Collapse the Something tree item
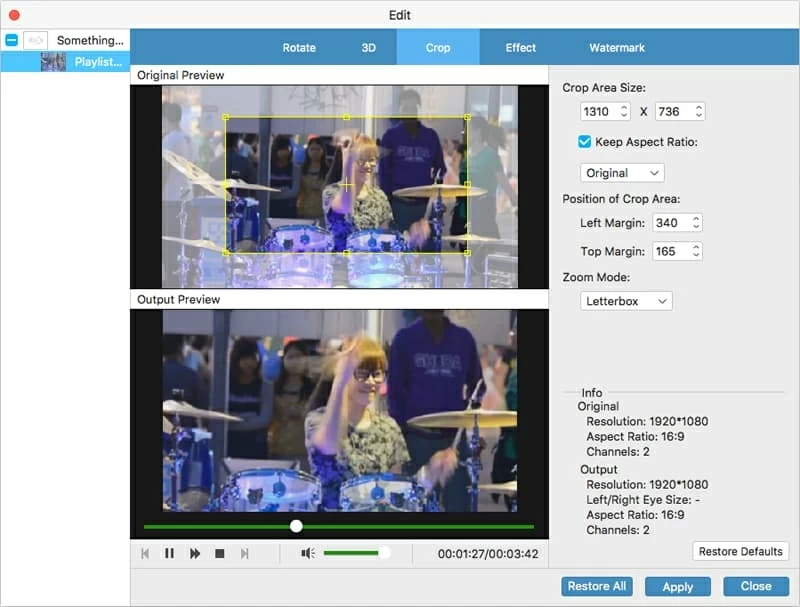800x607 pixels. coord(11,40)
